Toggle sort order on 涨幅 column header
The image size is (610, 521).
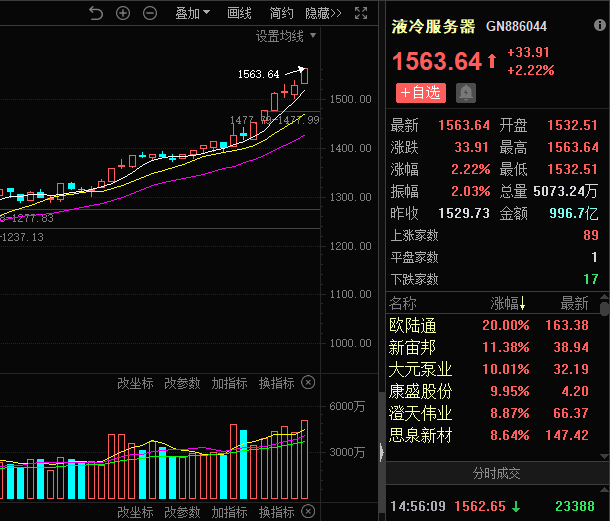[x=509, y=303]
